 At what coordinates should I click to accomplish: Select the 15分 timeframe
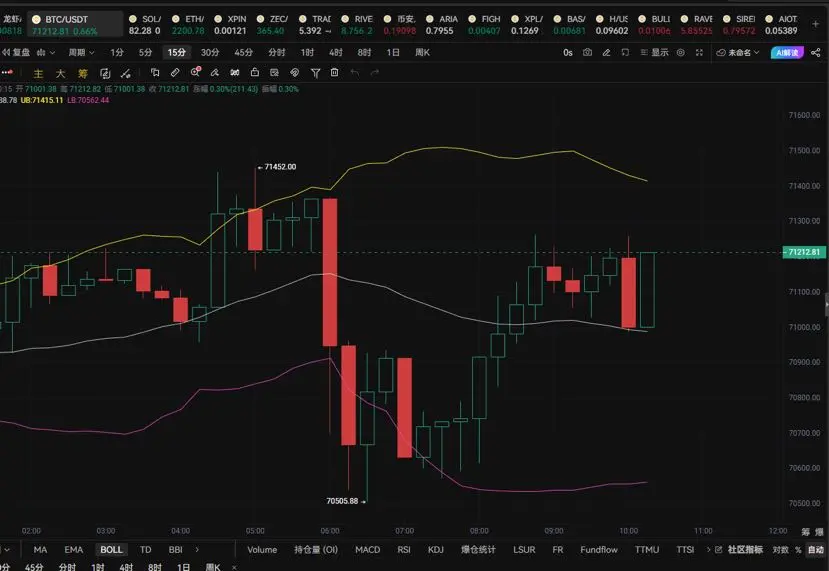pyautogui.click(x=177, y=52)
